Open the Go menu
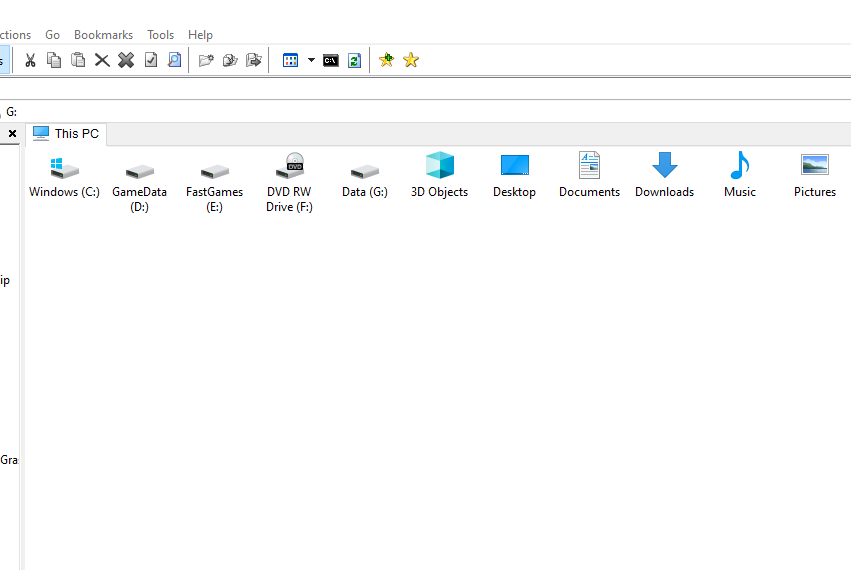The height and width of the screenshot is (570, 851). 53,35
